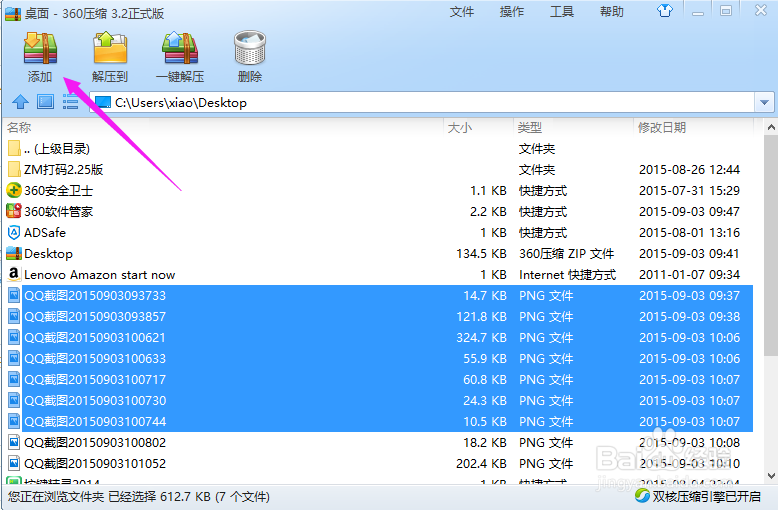Viewport: 778px width, 510px height.
Task: Click the Amazon 'a' shortcut icon
Action: pyautogui.click(x=14, y=274)
